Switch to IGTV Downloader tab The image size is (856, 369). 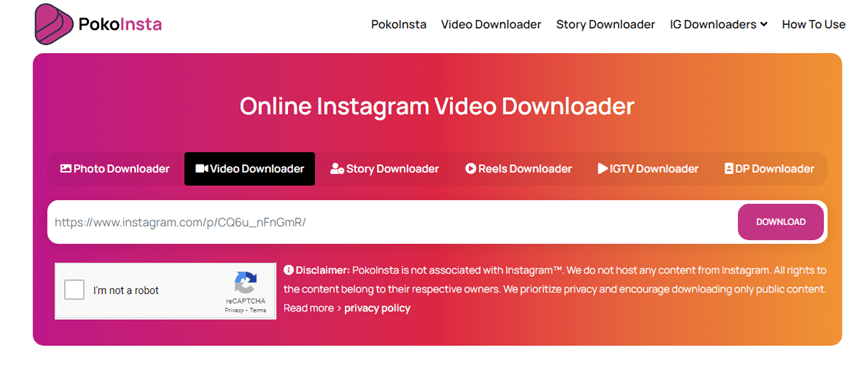[x=648, y=169]
